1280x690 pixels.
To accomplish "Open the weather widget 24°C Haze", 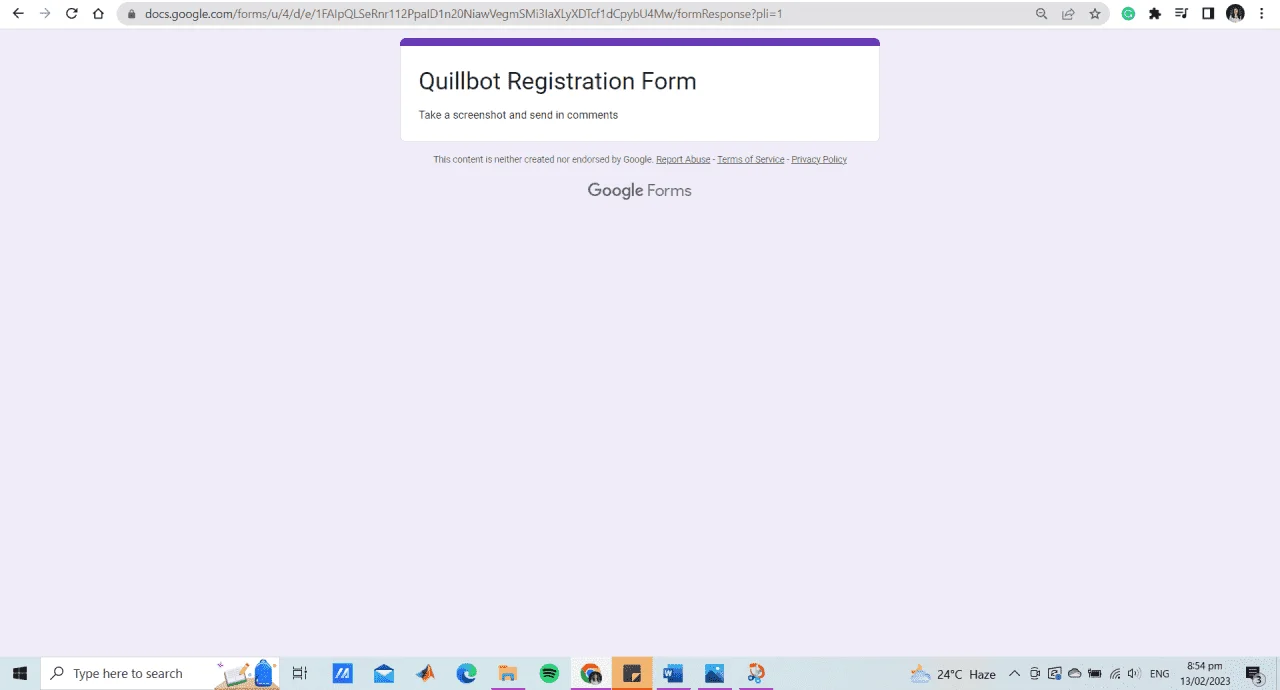I will pos(953,674).
